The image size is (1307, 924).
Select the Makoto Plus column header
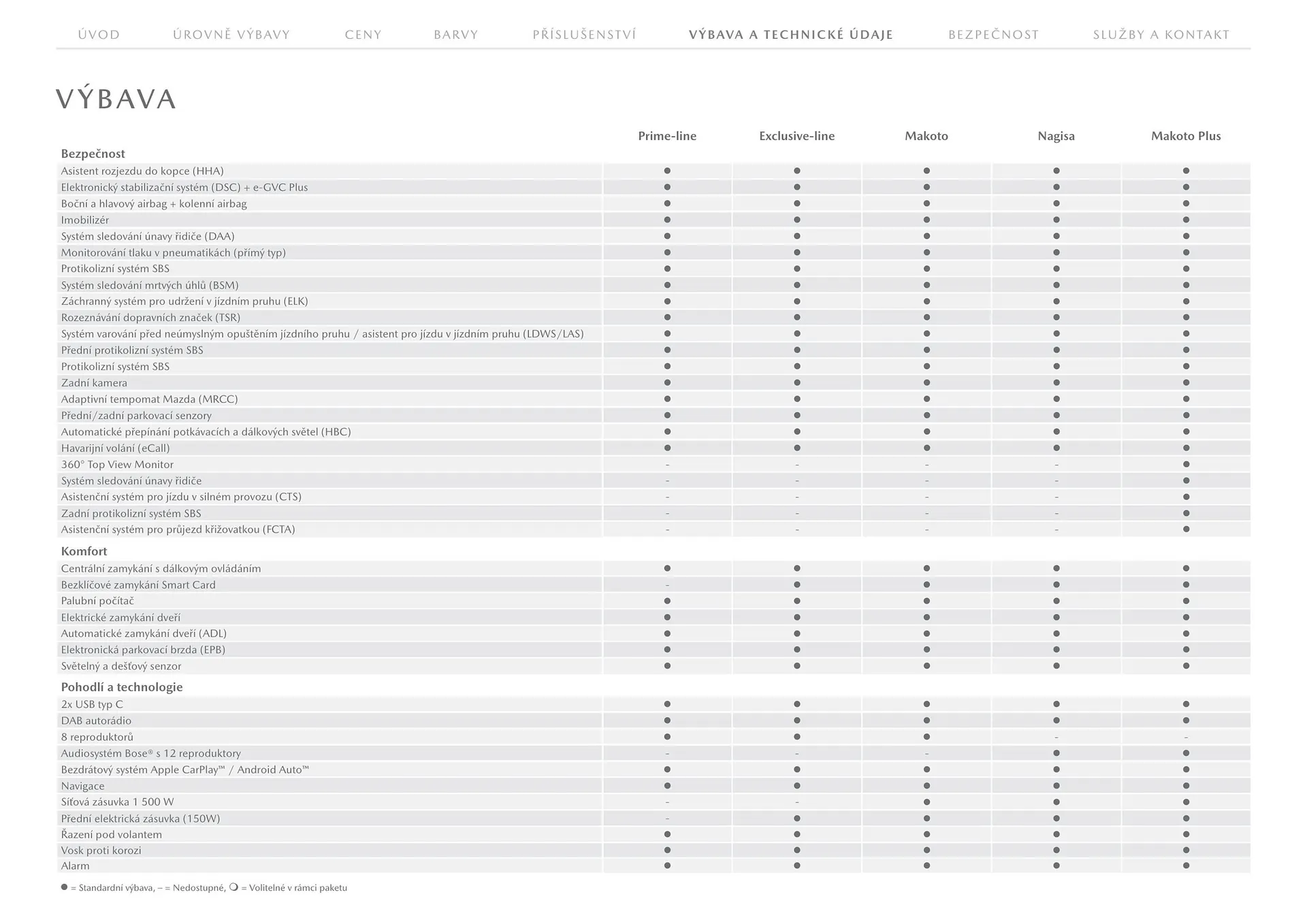click(x=1186, y=136)
